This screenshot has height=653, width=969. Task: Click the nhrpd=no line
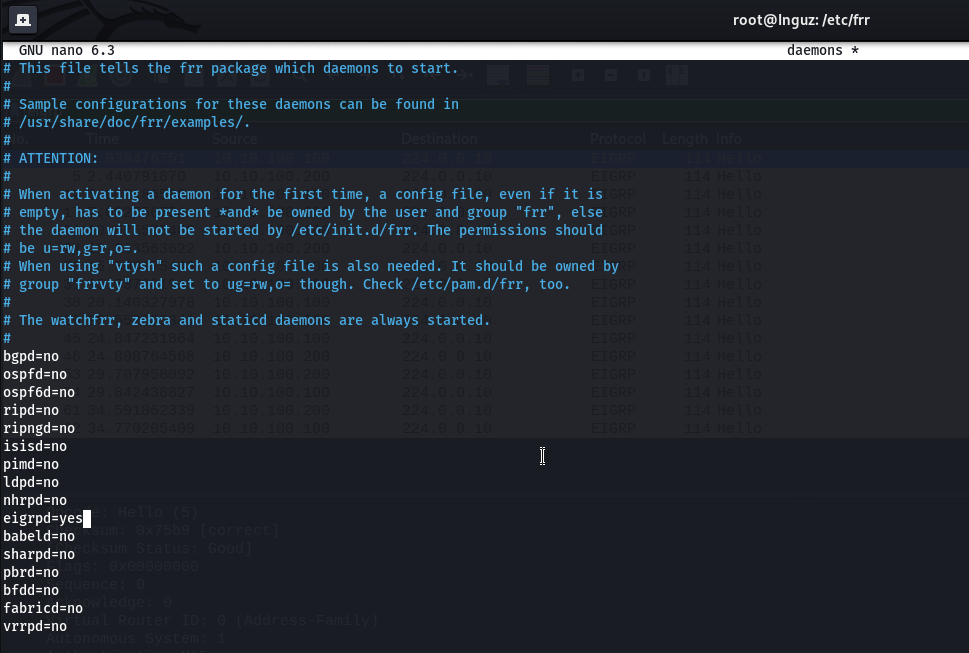pyautogui.click(x=35, y=500)
